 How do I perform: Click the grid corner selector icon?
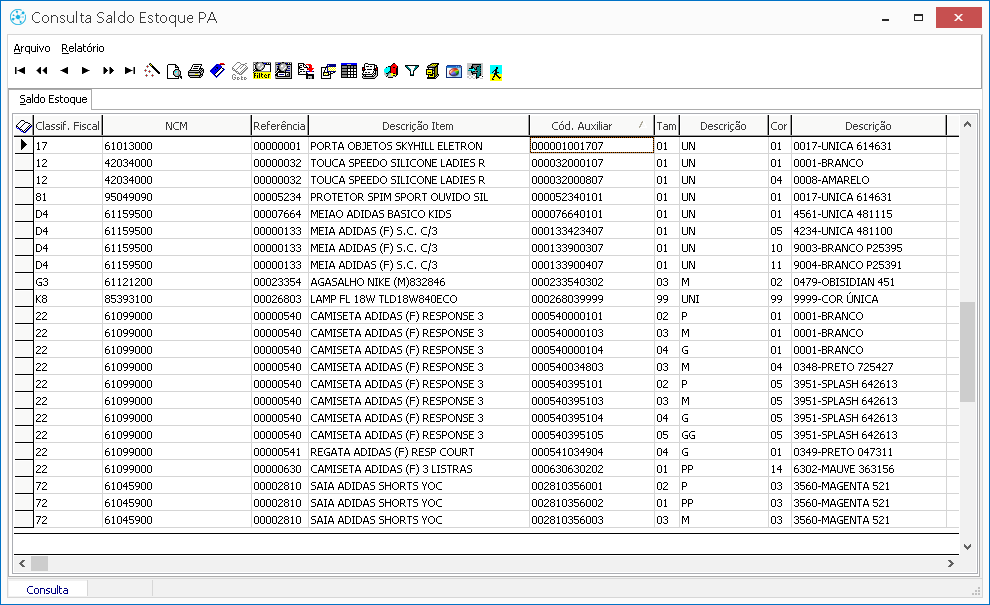23,126
